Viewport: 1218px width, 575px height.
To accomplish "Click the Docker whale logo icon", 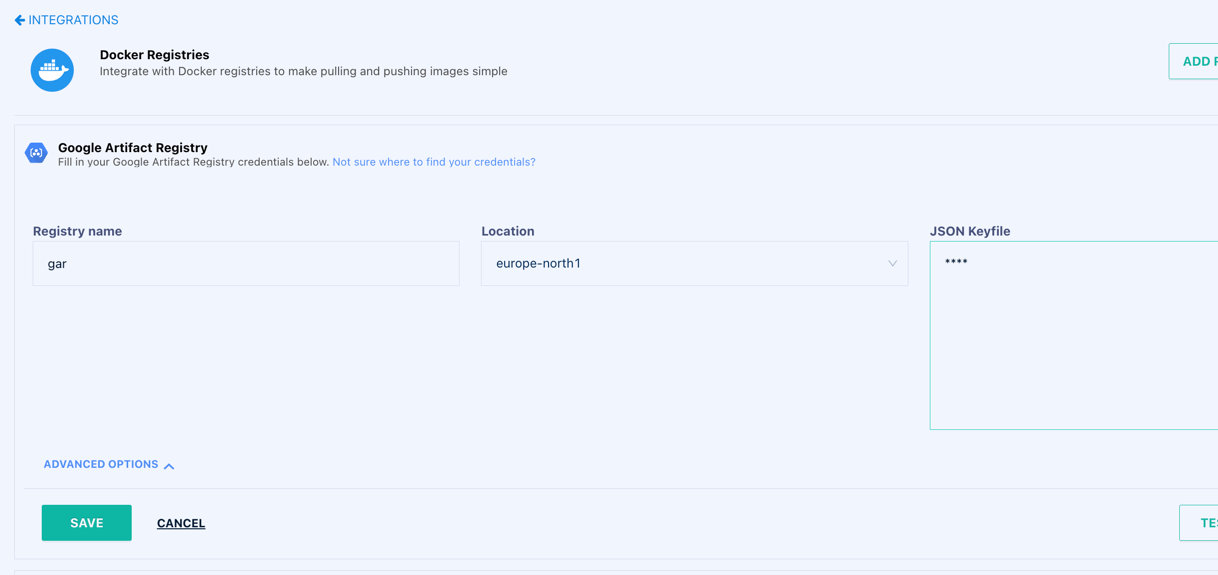I will [52, 70].
